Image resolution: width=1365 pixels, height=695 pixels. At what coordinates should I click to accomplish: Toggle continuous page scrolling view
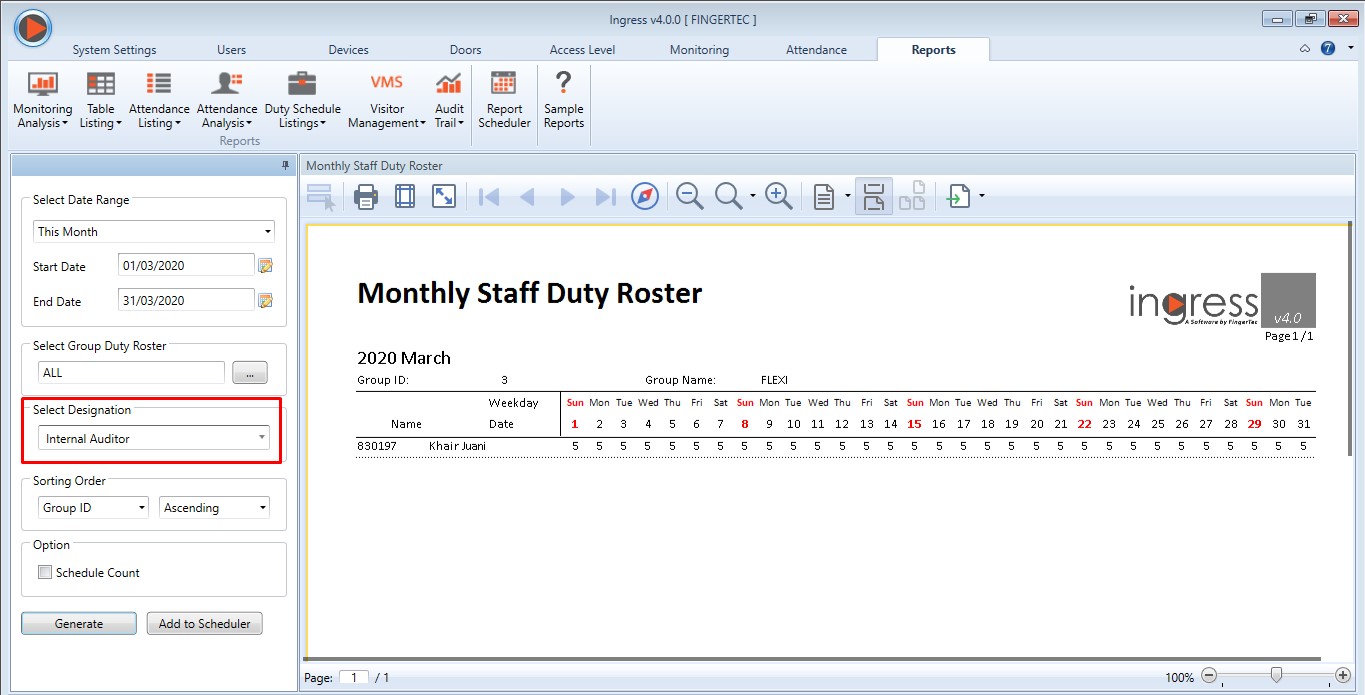[874, 197]
